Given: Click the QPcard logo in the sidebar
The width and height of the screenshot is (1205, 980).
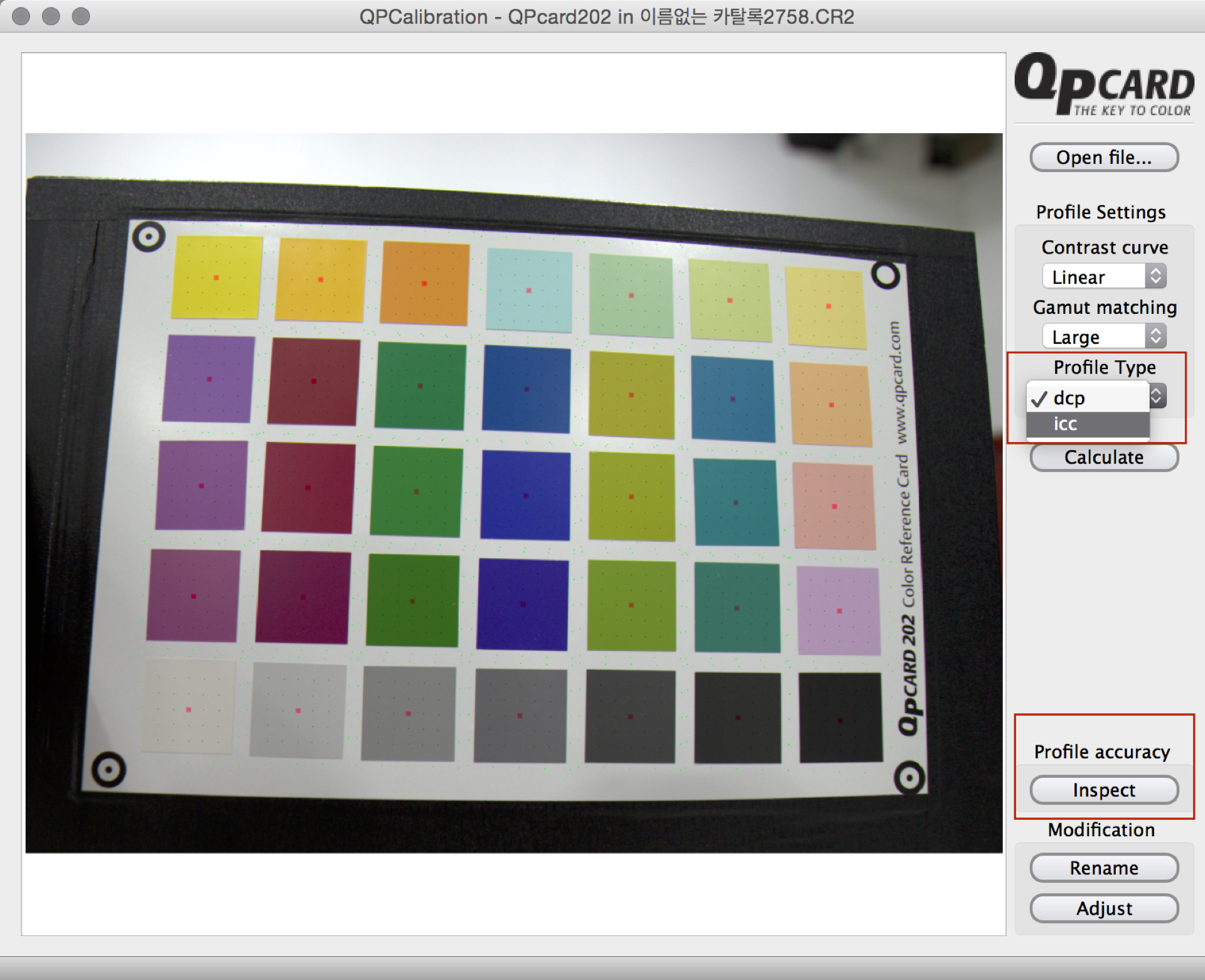Looking at the screenshot, I should pyautogui.click(x=1103, y=85).
